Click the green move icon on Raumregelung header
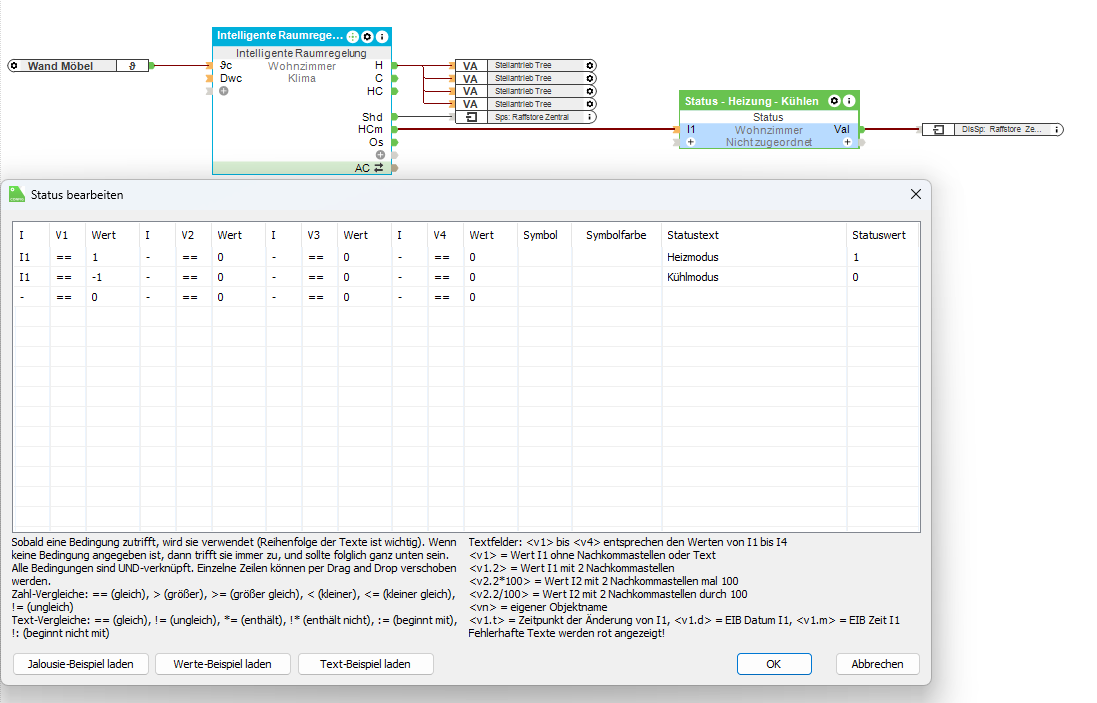 coord(353,35)
